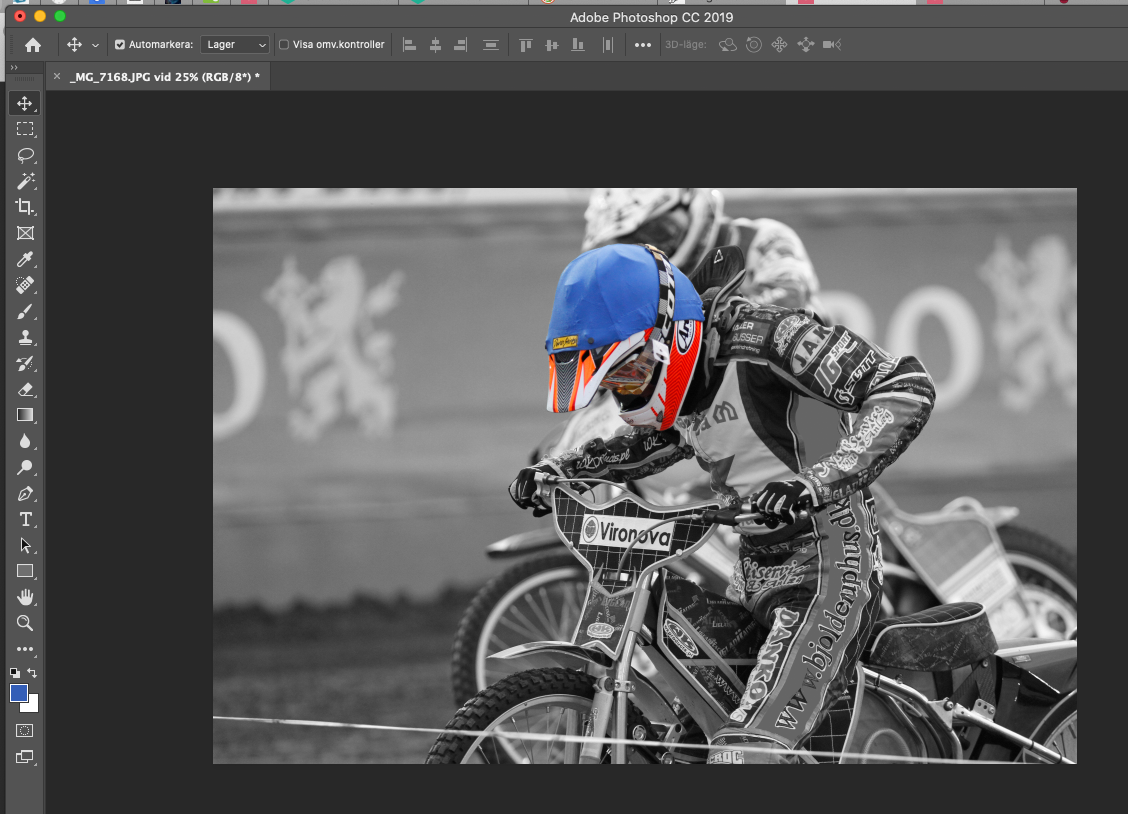The width and height of the screenshot is (1128, 814).
Task: Close the _MG_7168.JPG document tab
Action: click(57, 76)
